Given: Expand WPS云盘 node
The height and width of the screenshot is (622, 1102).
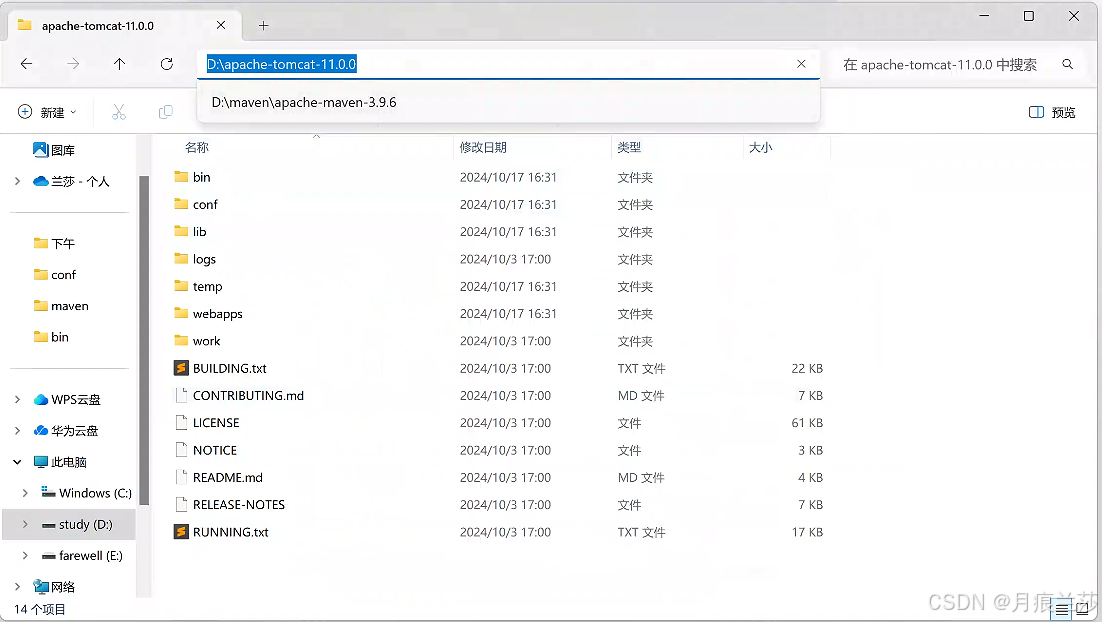Looking at the screenshot, I should coord(18,399).
